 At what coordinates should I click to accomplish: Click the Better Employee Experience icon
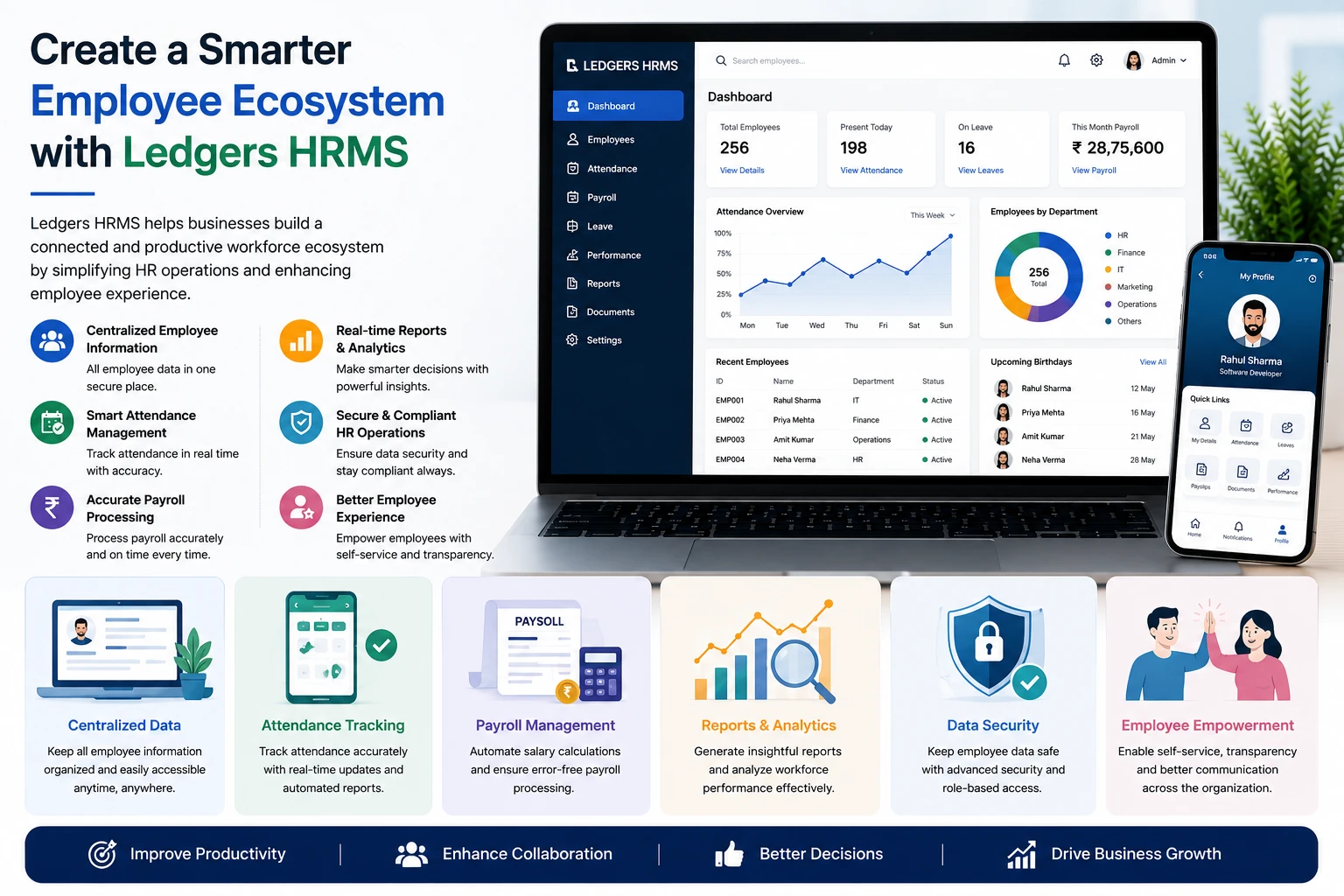301,507
